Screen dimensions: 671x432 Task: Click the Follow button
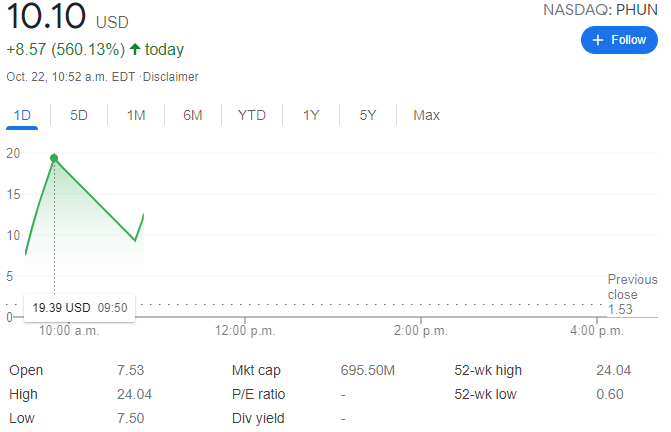tap(619, 39)
